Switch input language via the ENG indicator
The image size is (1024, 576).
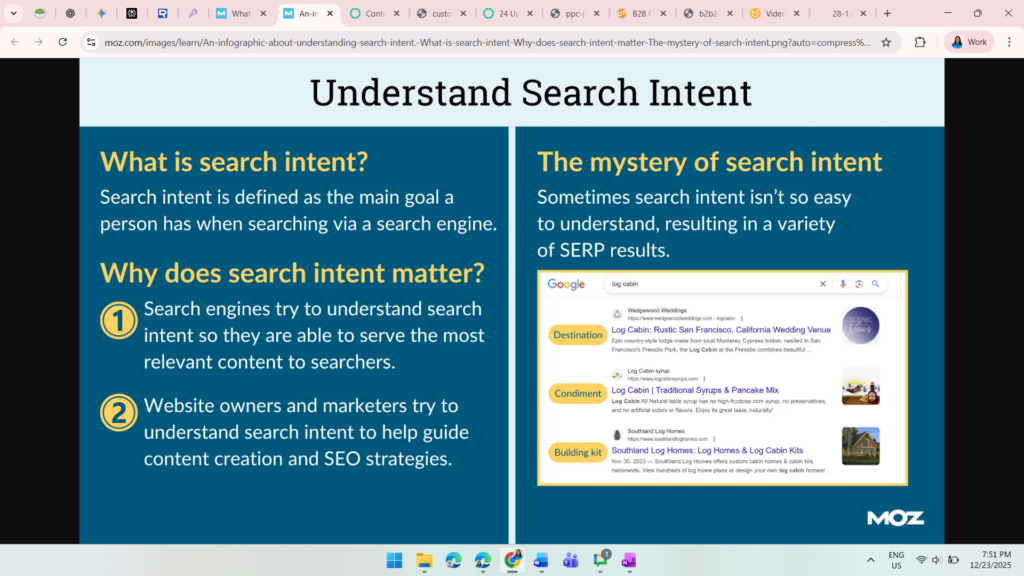(897, 560)
